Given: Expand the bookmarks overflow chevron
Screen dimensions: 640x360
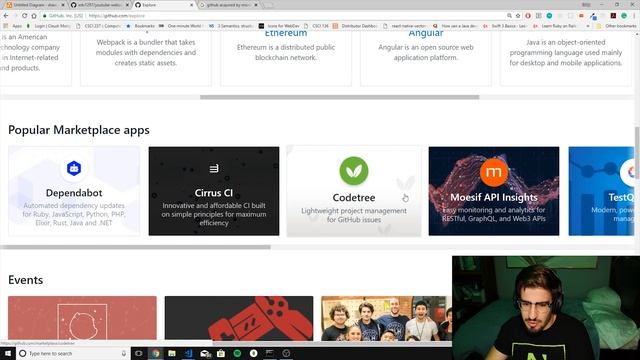Looking at the screenshot, I should coord(588,26).
